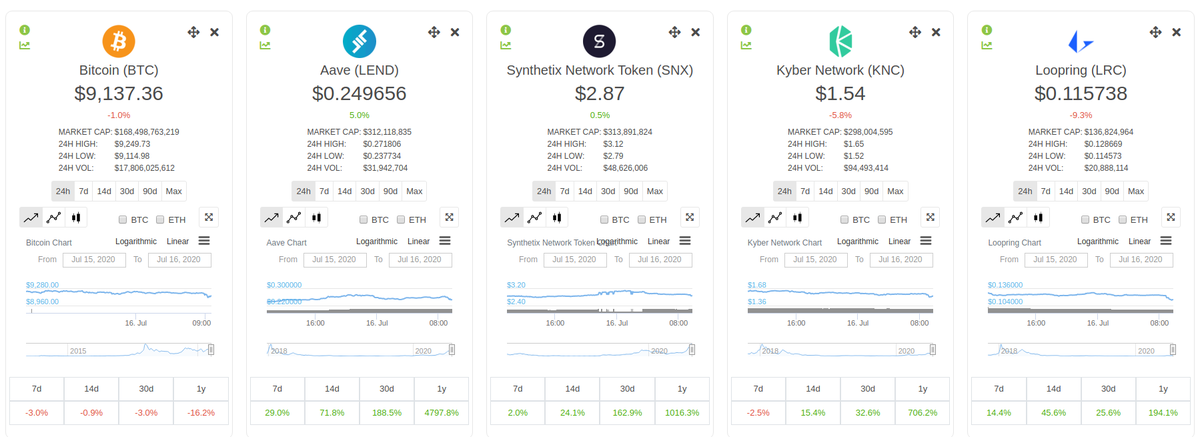
Task: Click the Bitcoin logo
Action: (x=118, y=41)
